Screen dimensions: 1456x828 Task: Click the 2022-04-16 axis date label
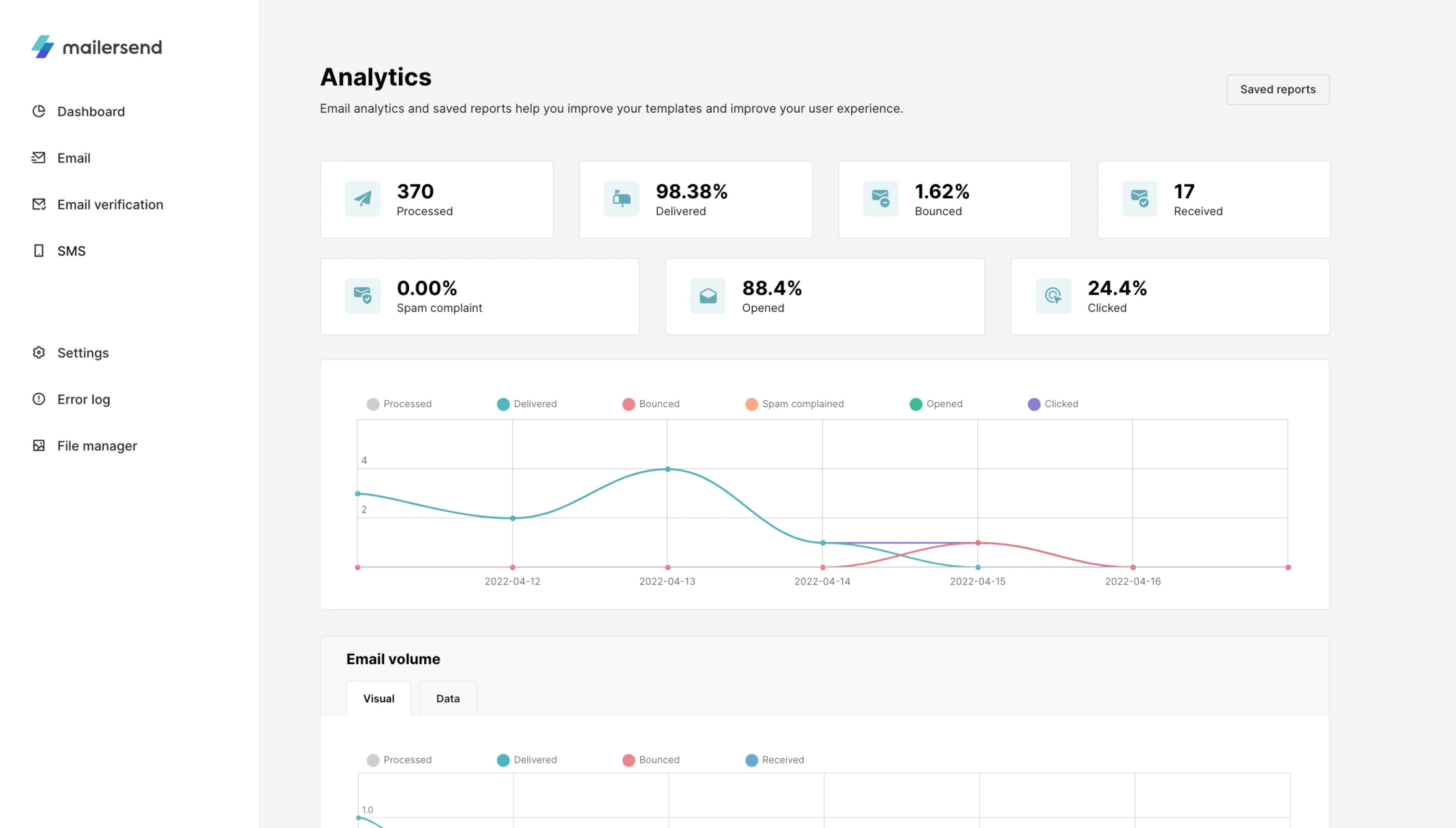1133,581
